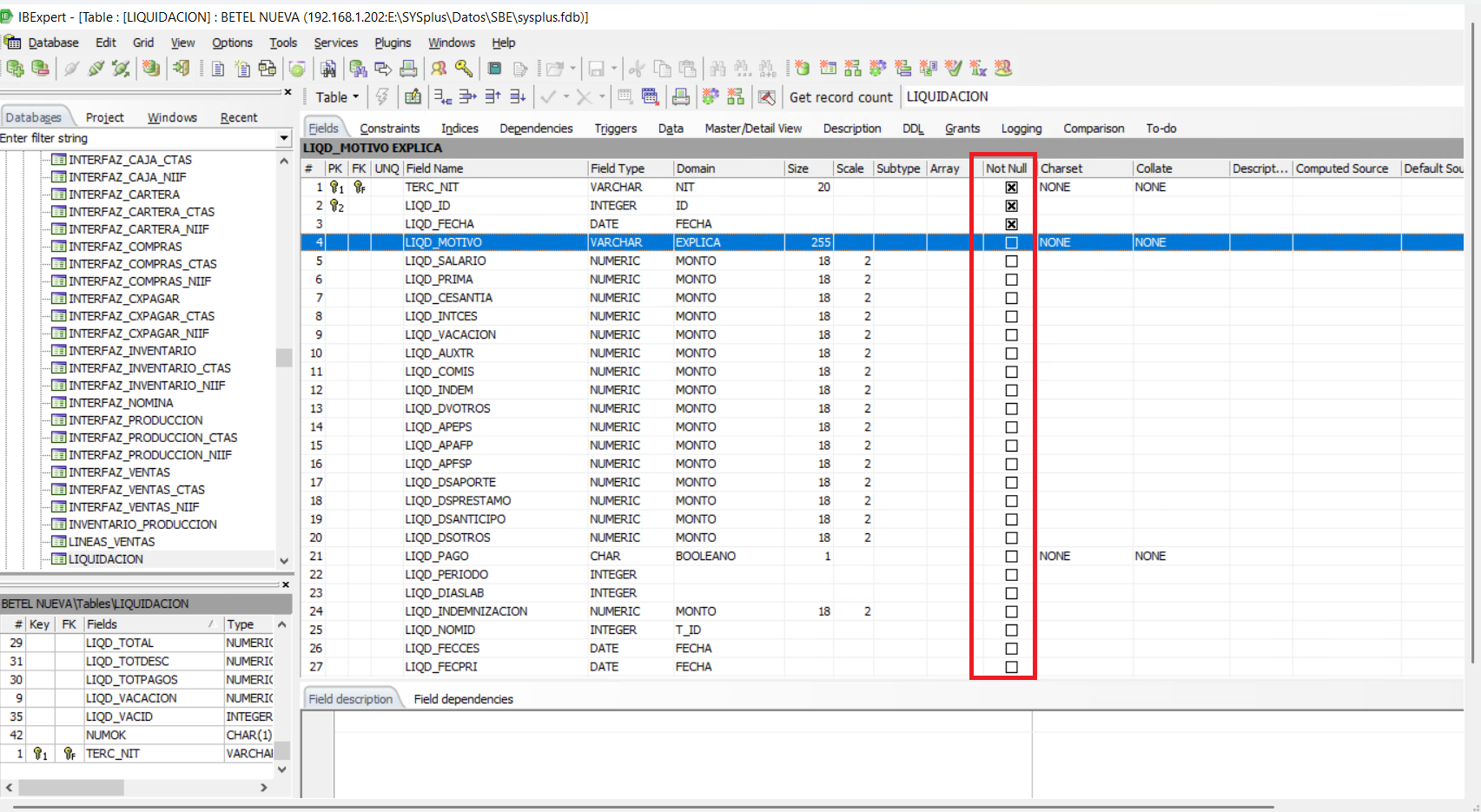1481x812 pixels.
Task: Open the Table dropdown menu
Action: pos(337,97)
